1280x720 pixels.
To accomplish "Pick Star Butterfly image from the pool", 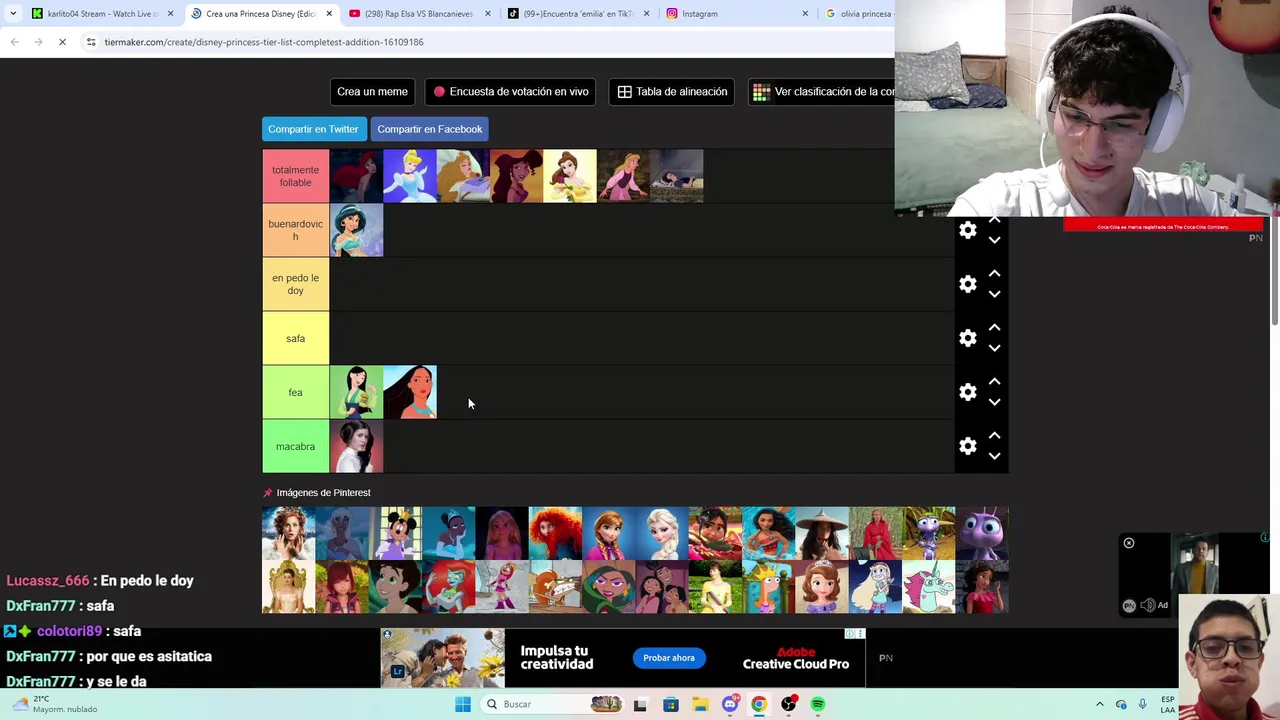I will click(x=875, y=587).
